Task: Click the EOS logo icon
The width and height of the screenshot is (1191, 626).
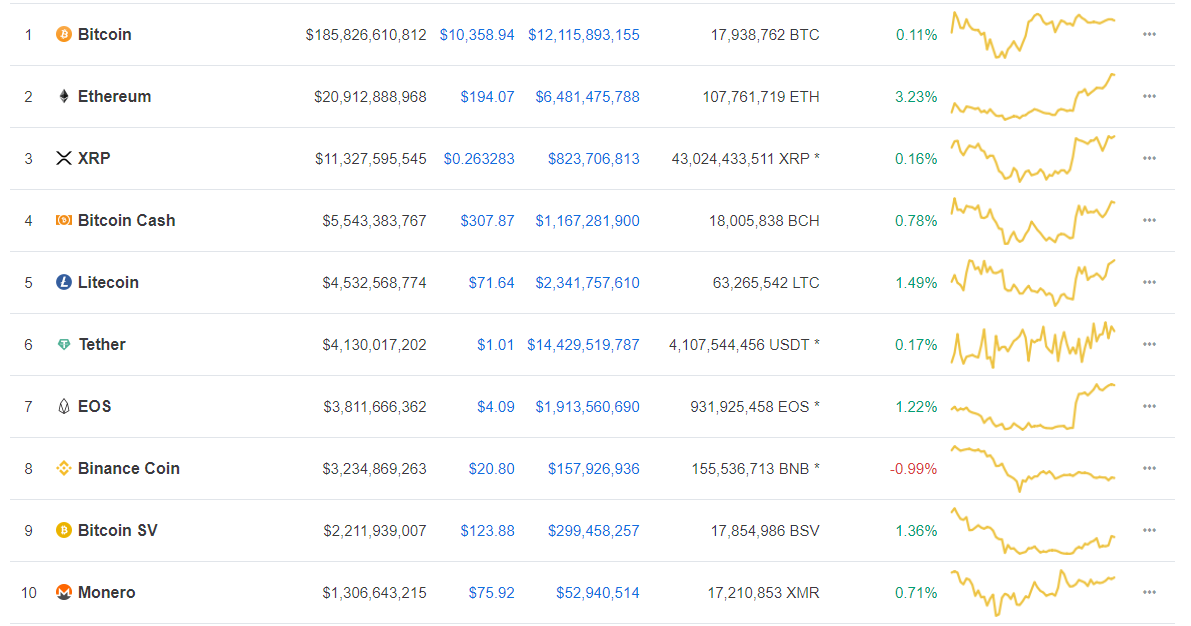Action: tap(64, 406)
